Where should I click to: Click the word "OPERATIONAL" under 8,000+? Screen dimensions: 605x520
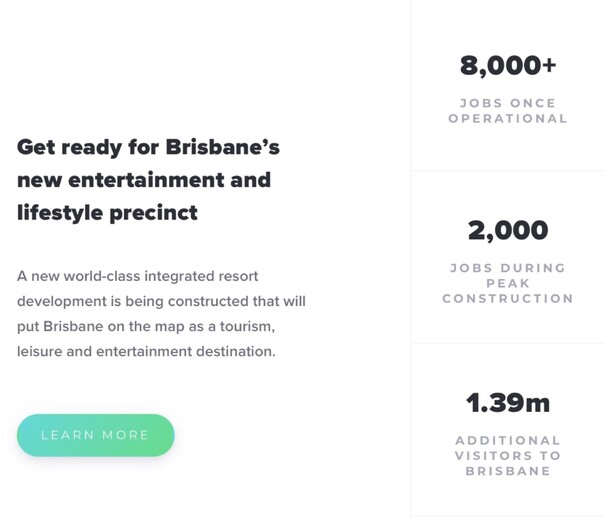(x=508, y=118)
